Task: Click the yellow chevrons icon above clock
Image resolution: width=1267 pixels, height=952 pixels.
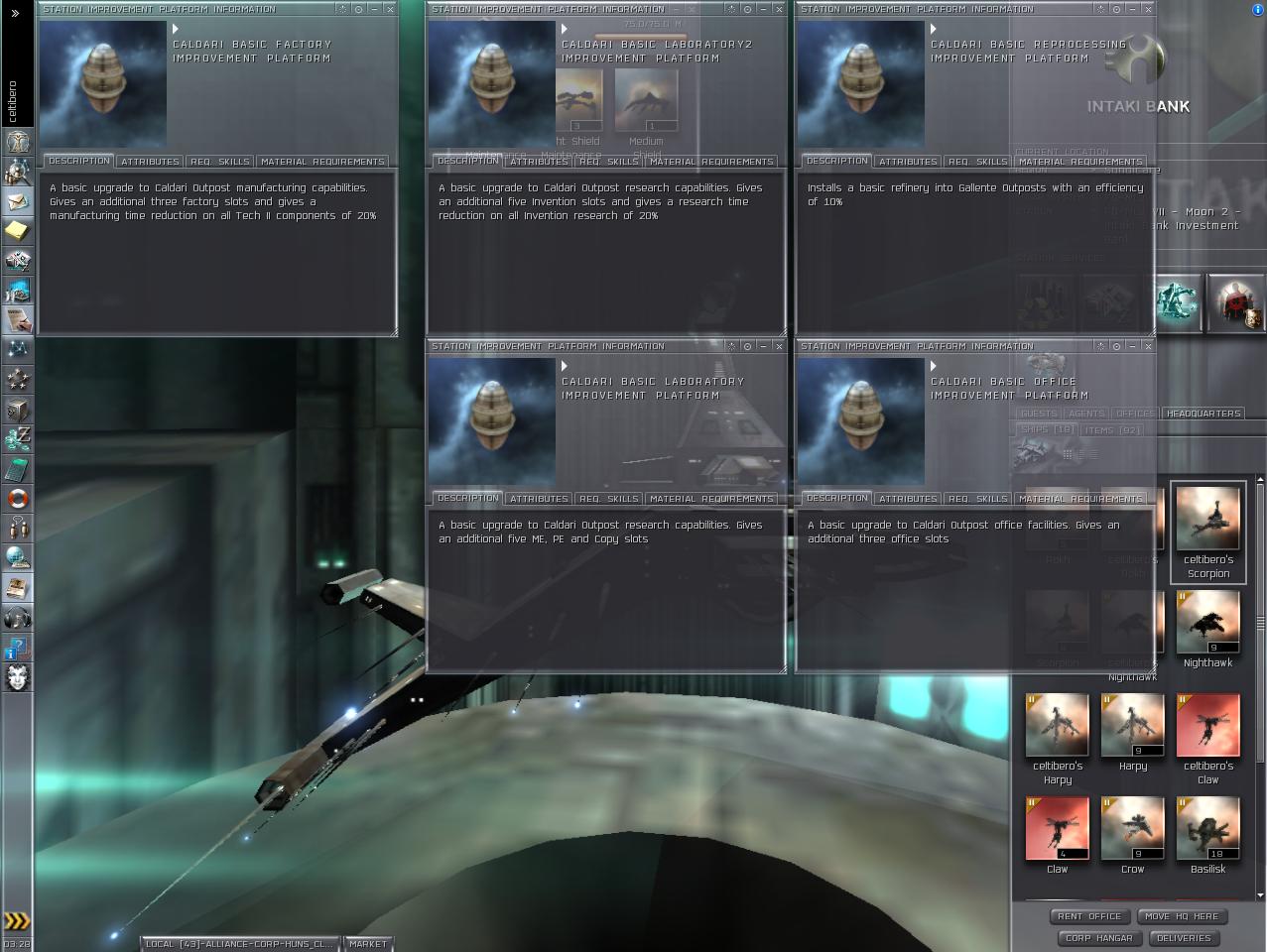Action: point(16,920)
